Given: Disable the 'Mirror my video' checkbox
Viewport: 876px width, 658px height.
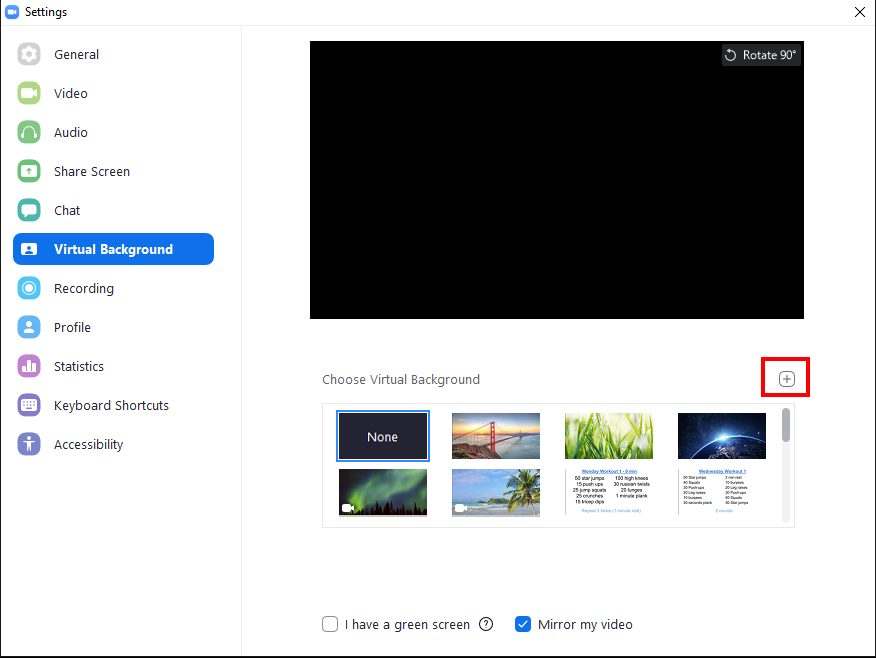Looking at the screenshot, I should tap(523, 624).
